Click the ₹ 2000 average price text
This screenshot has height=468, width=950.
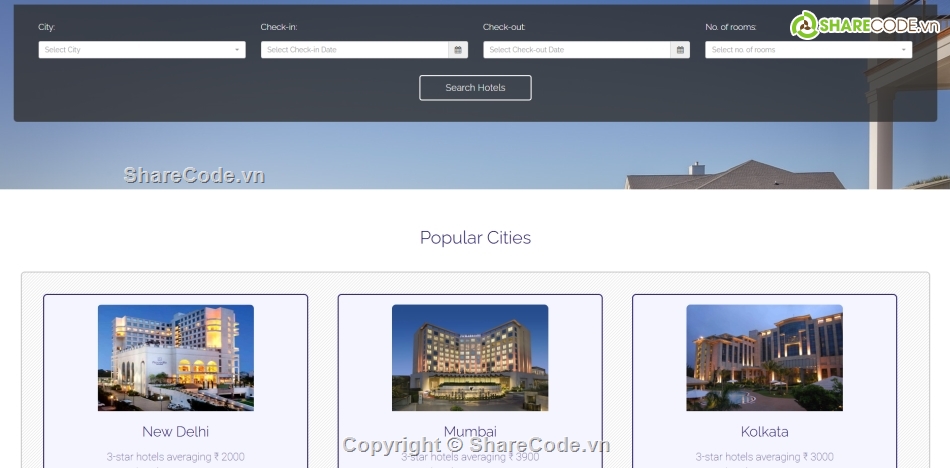[229, 457]
